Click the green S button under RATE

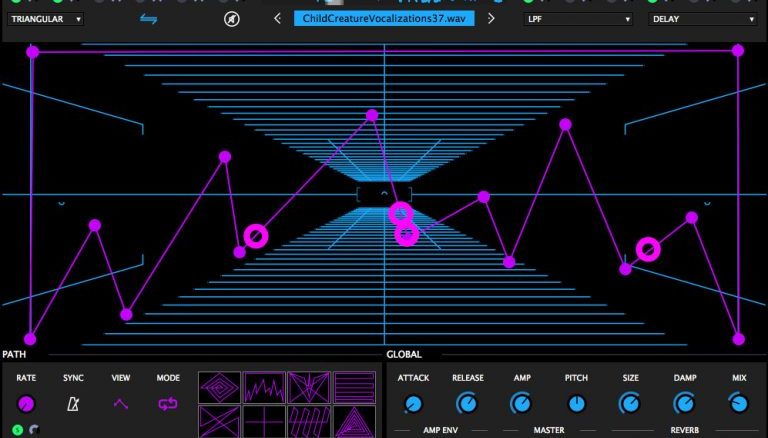click(18, 430)
